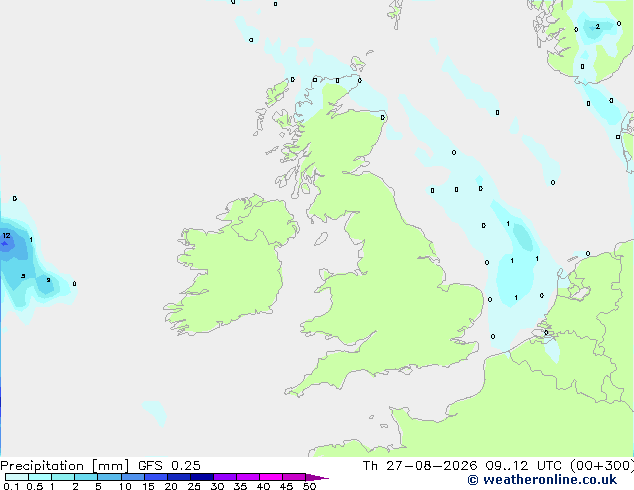Click the 35 legend scale label

pyautogui.click(x=240, y=486)
